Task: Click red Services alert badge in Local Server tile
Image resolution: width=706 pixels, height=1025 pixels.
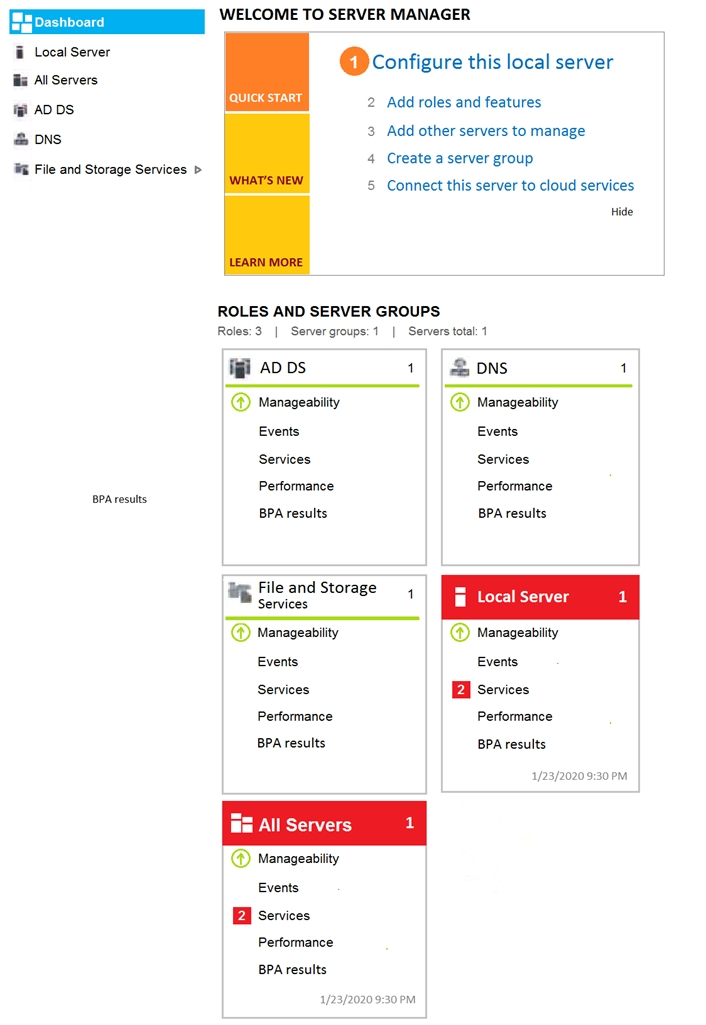Action: pos(461,690)
